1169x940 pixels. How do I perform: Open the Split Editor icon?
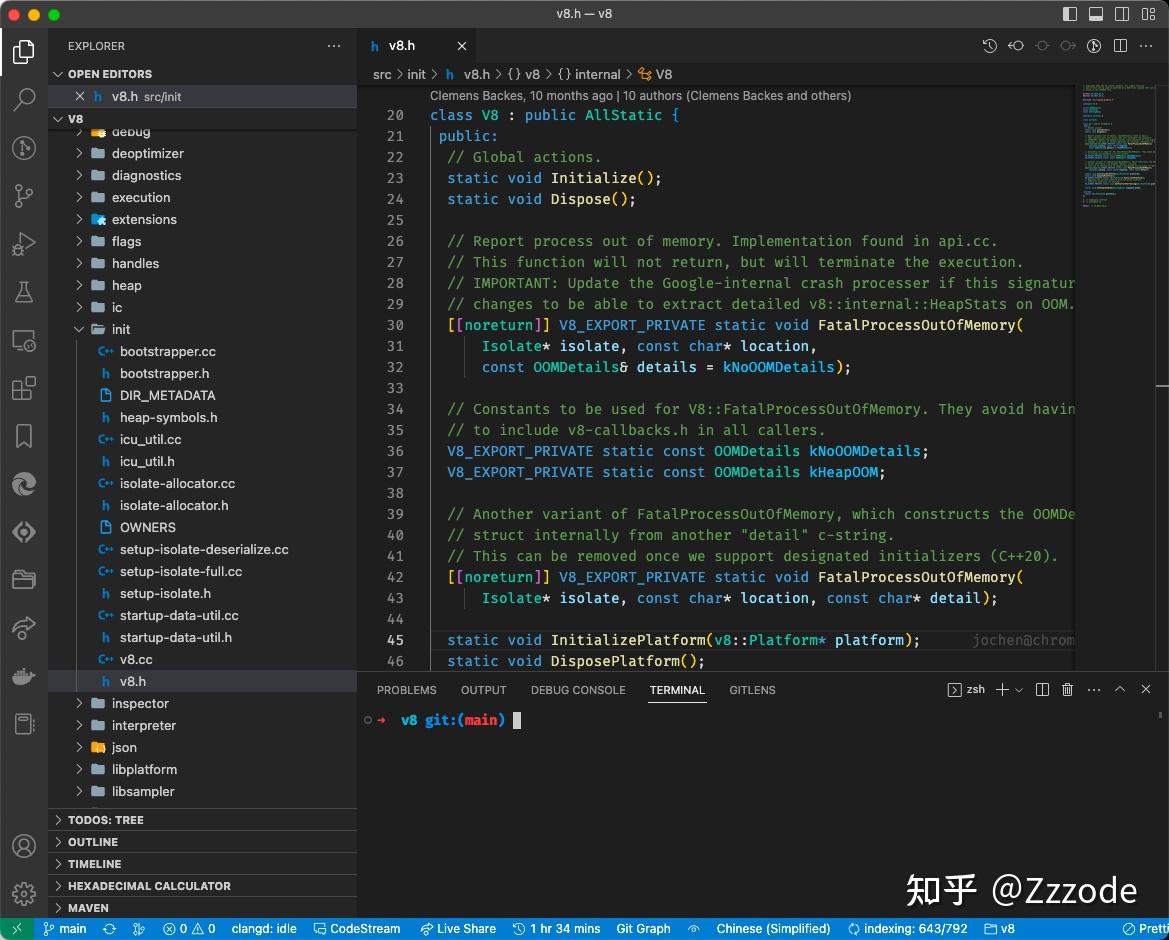(x=1120, y=45)
